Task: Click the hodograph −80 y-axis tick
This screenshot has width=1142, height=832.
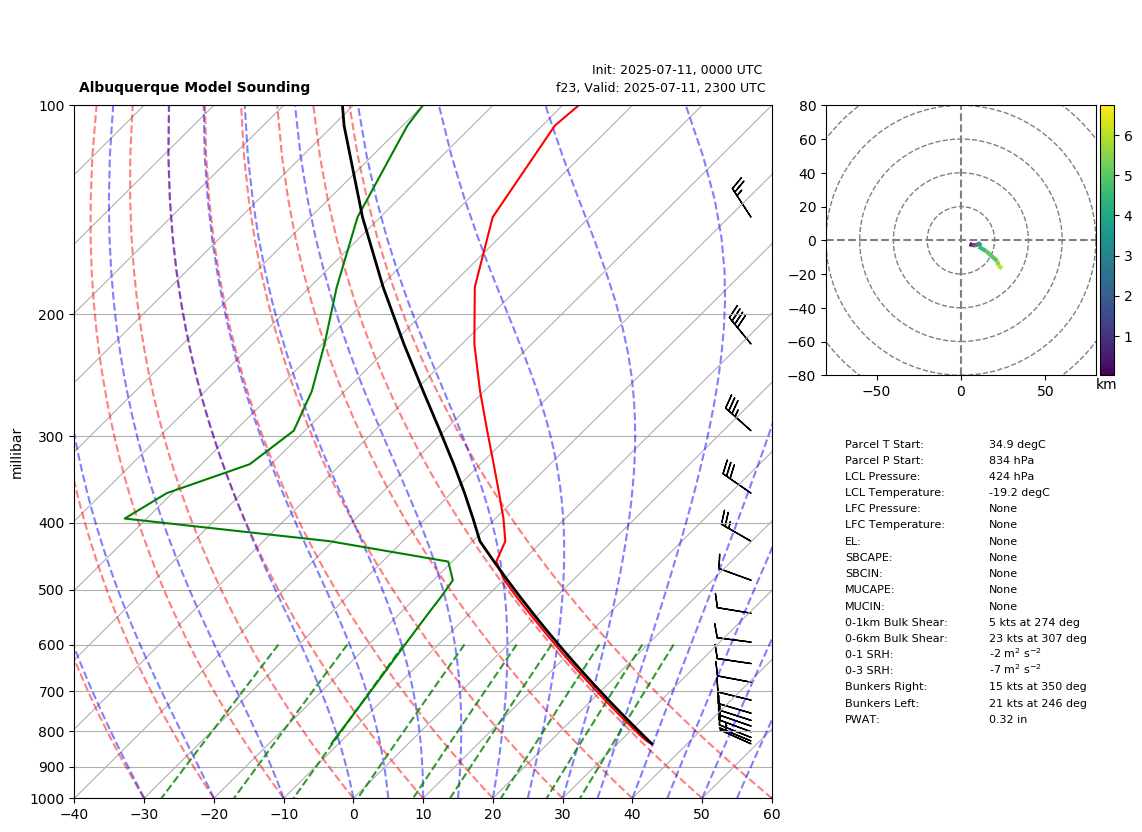Action: [804, 376]
